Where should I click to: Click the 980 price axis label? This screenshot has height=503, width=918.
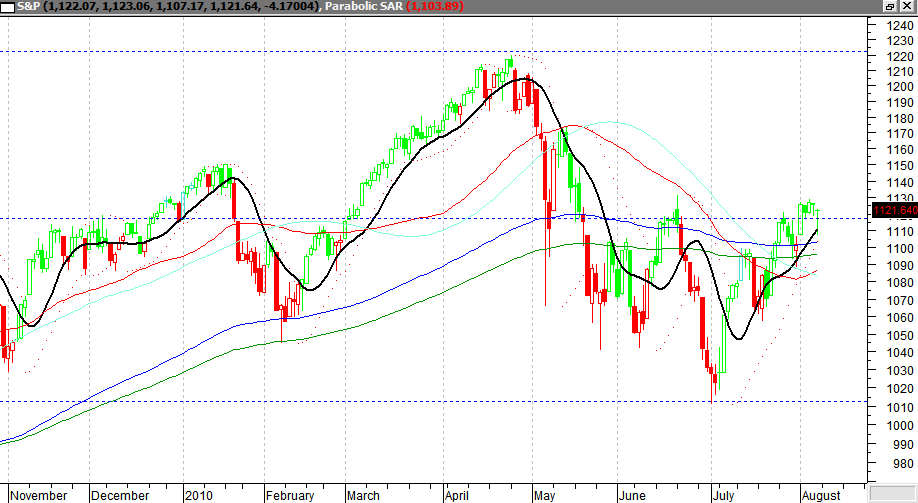tap(903, 463)
